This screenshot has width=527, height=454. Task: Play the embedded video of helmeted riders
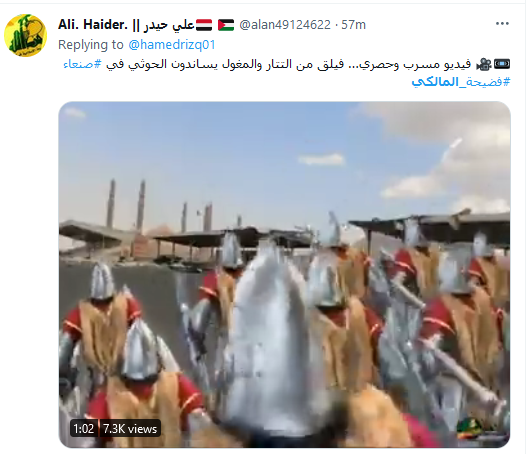coord(285,275)
